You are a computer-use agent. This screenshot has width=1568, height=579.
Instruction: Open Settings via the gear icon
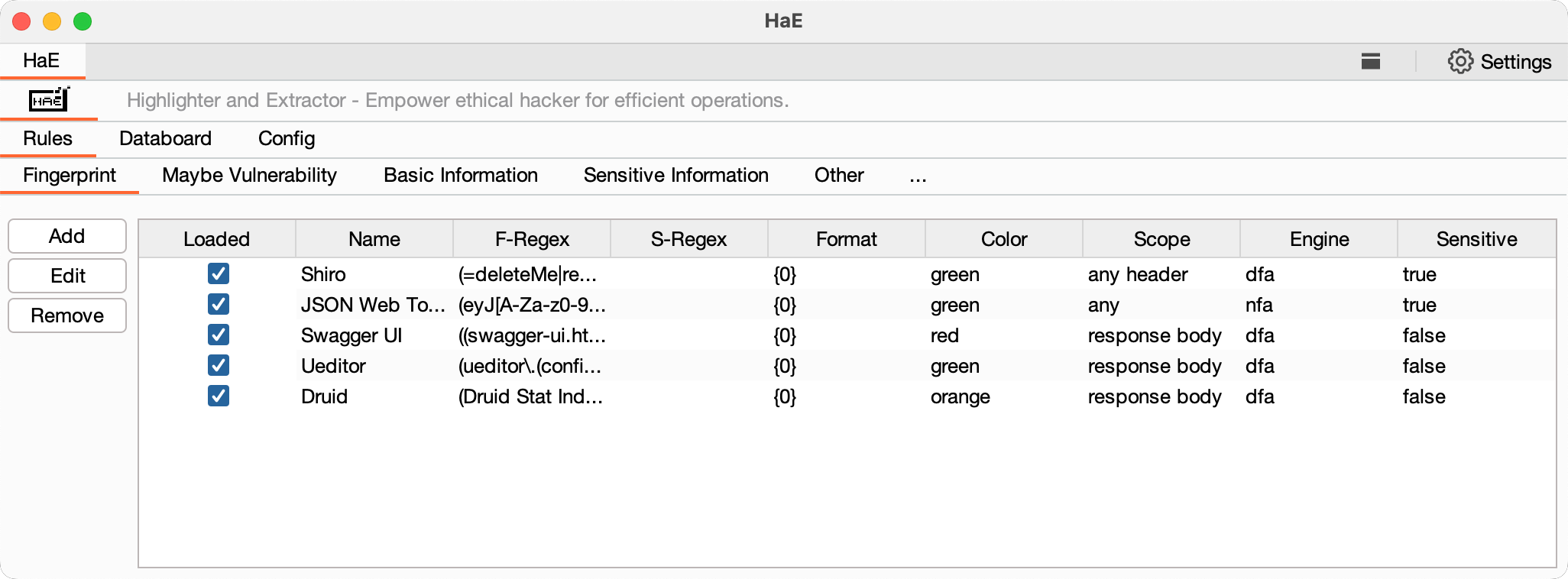pyautogui.click(x=1459, y=62)
